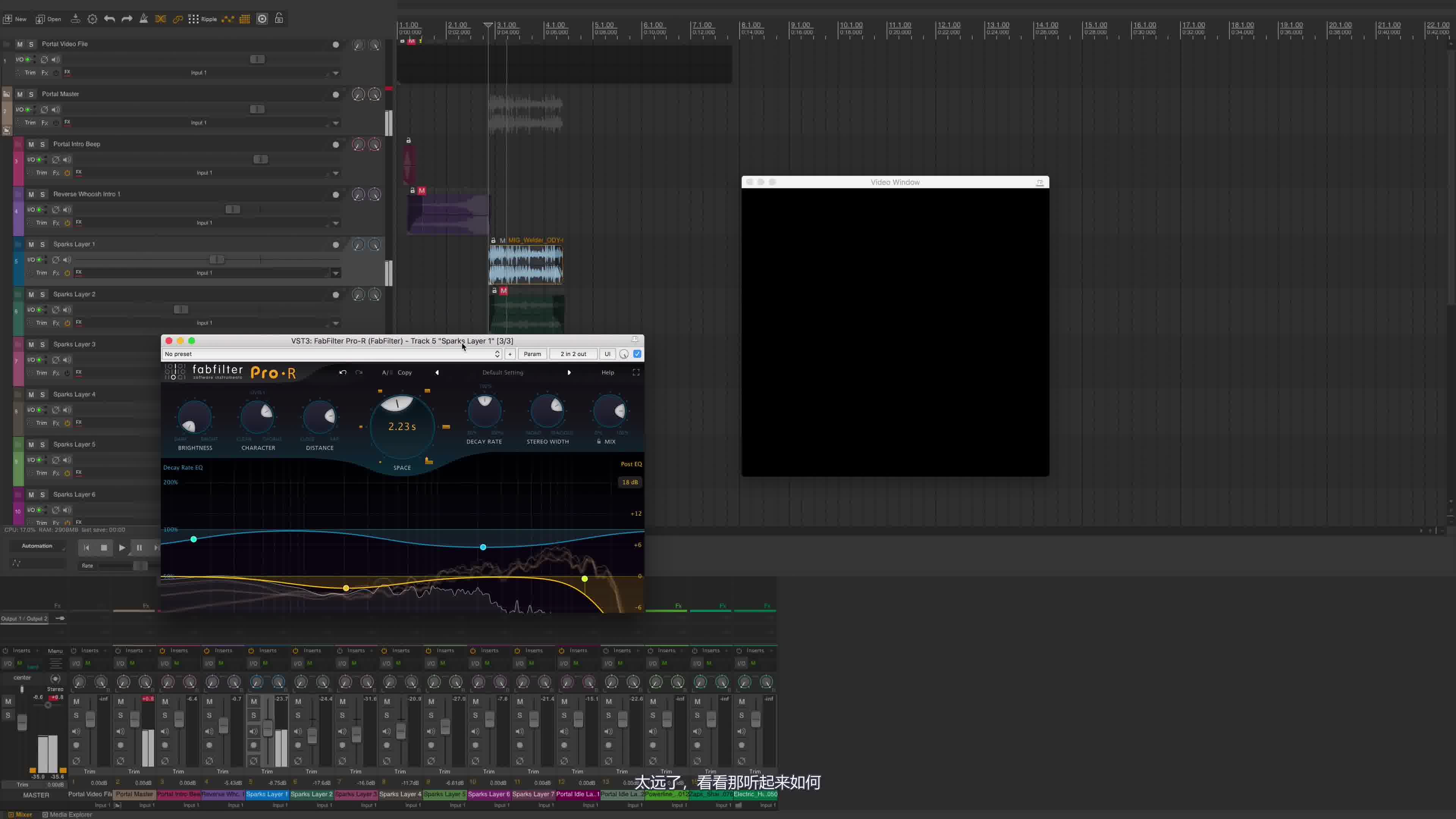The height and width of the screenshot is (819, 1456).
Task: Toggle the plugin bypass checkbox in FX window
Action: point(637,354)
